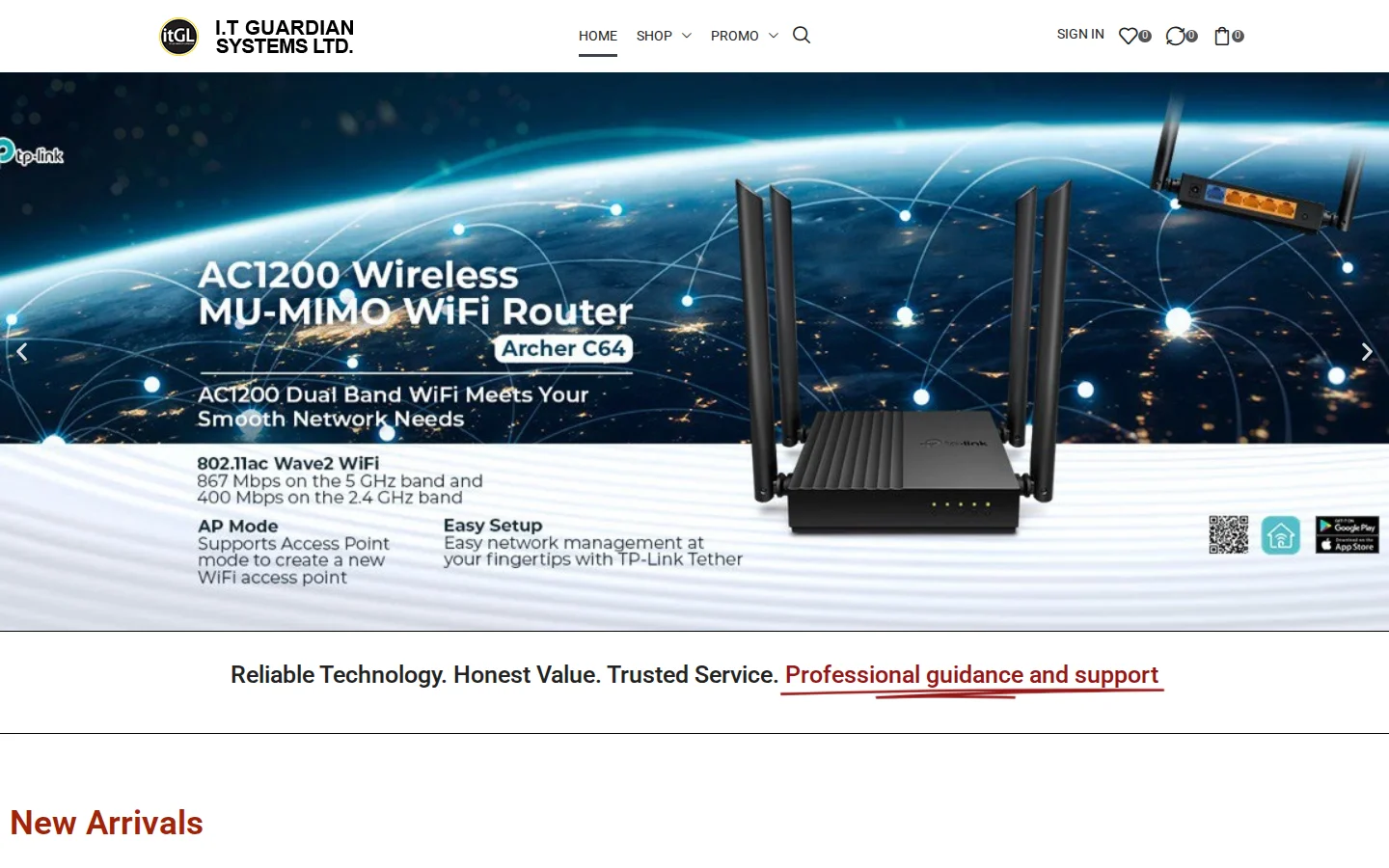Image resolution: width=1389 pixels, height=868 pixels.
Task: Click the chevron beside SHOP
Action: click(x=687, y=36)
